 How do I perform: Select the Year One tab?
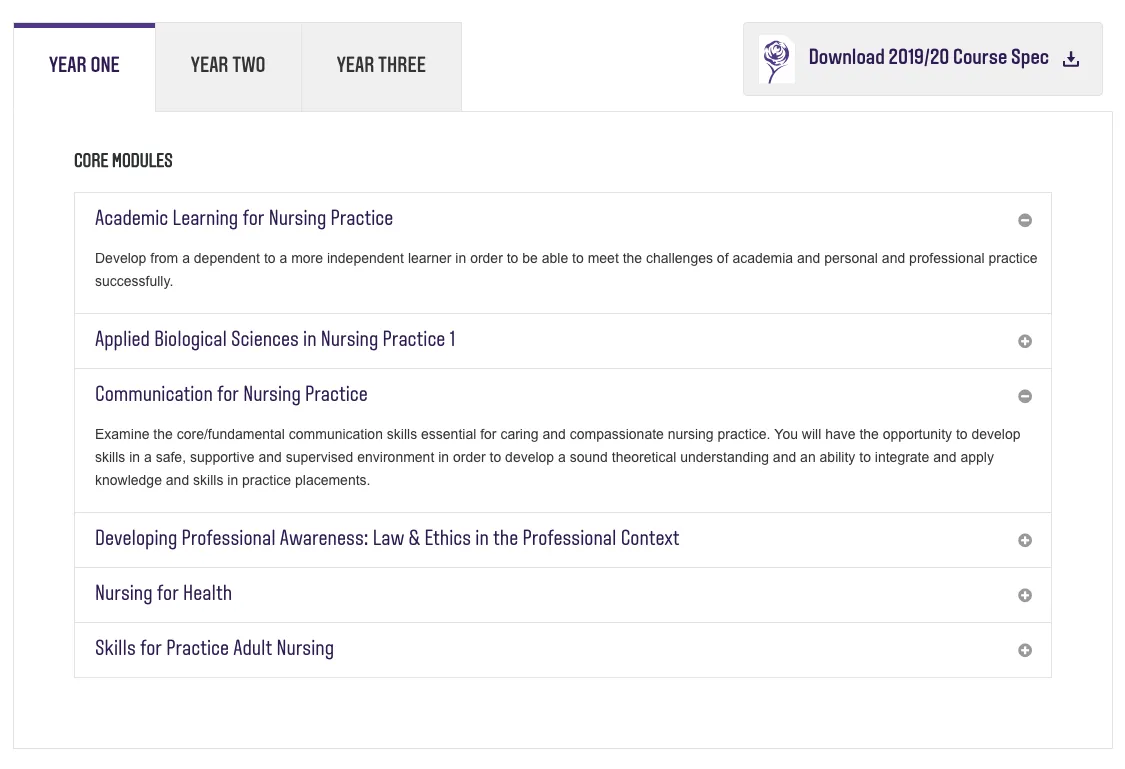[84, 66]
